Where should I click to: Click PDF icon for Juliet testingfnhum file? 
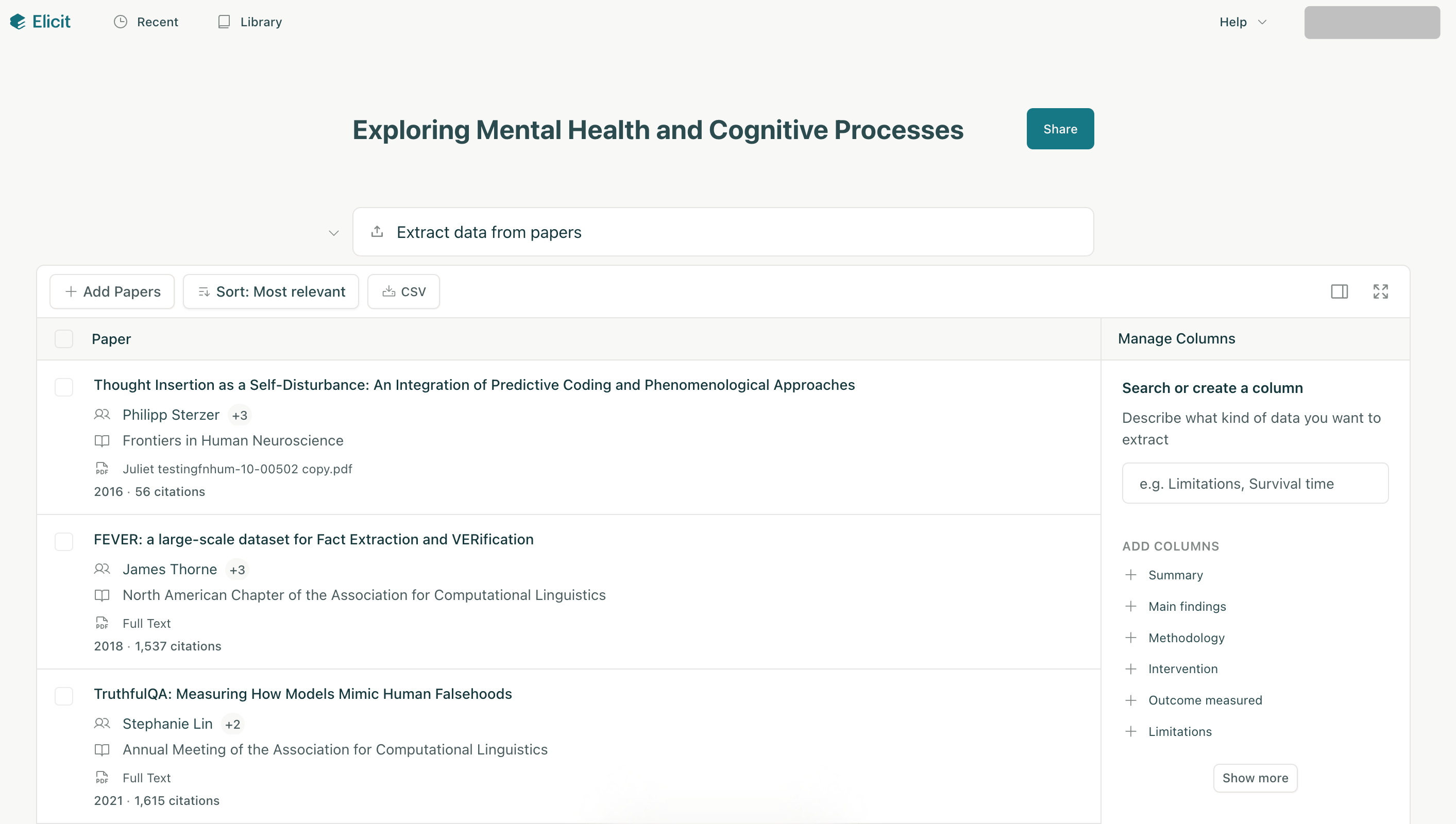(102, 469)
